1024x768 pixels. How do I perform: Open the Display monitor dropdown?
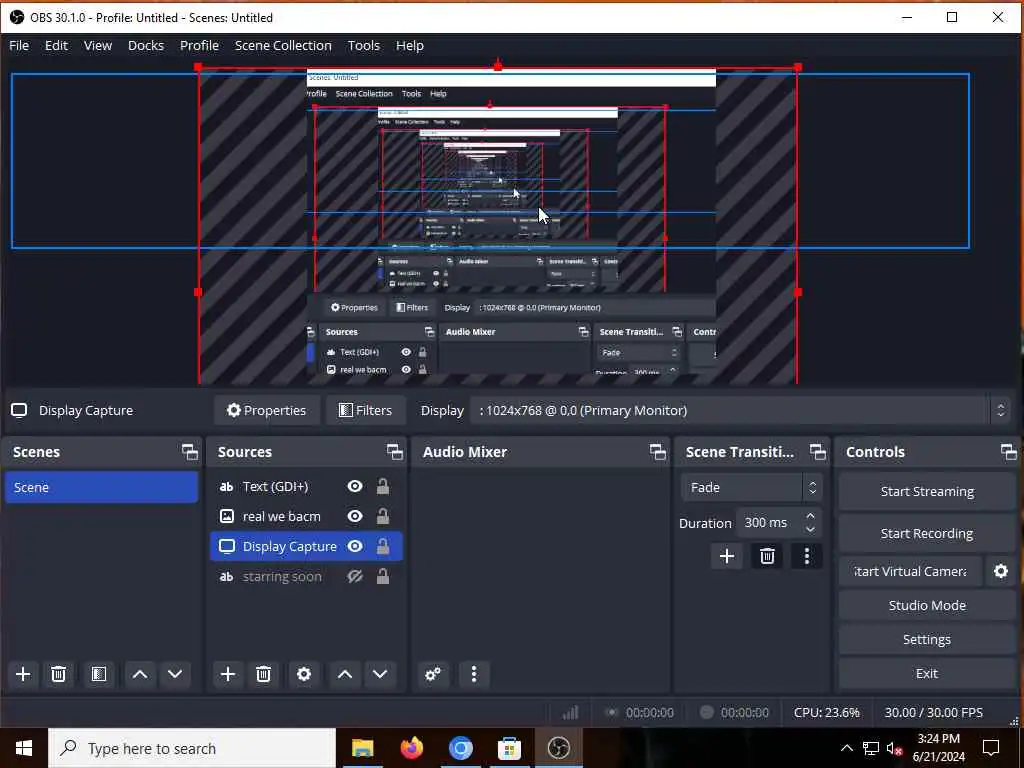tap(739, 411)
